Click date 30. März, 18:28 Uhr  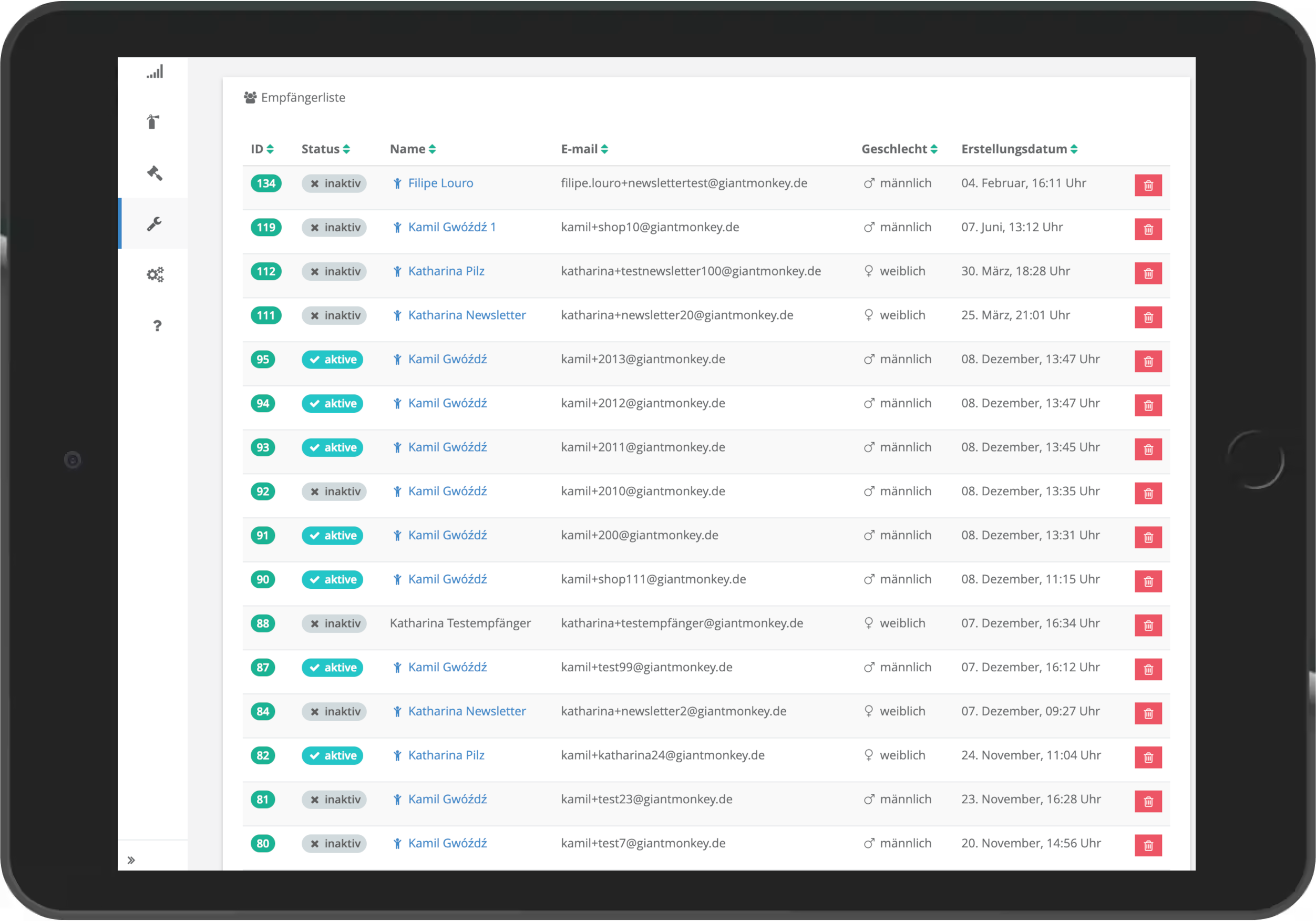click(x=1016, y=271)
